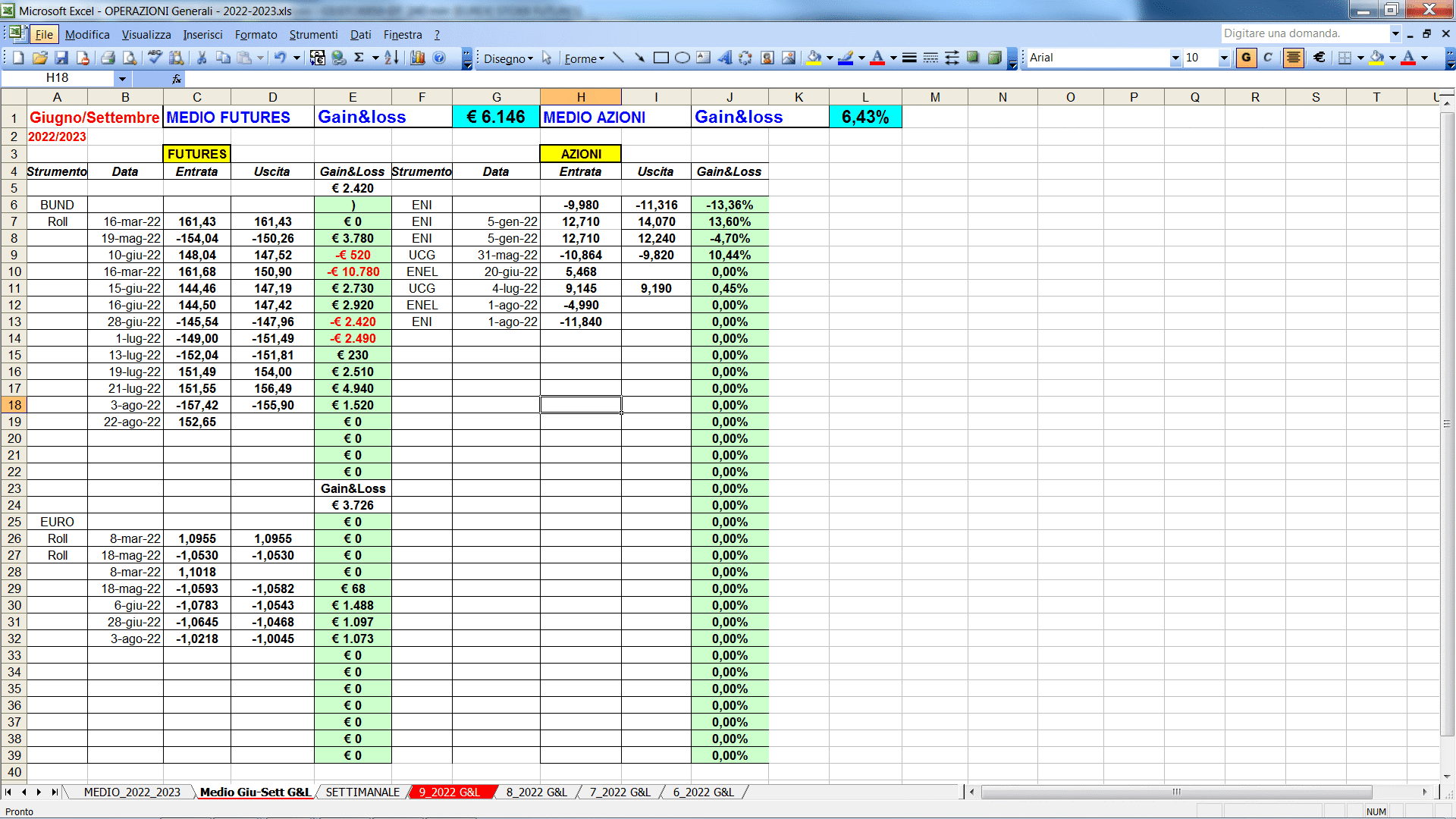Insert WordArt from the Drawing toolbar
Image resolution: width=1456 pixels, height=819 pixels.
pyautogui.click(x=725, y=58)
